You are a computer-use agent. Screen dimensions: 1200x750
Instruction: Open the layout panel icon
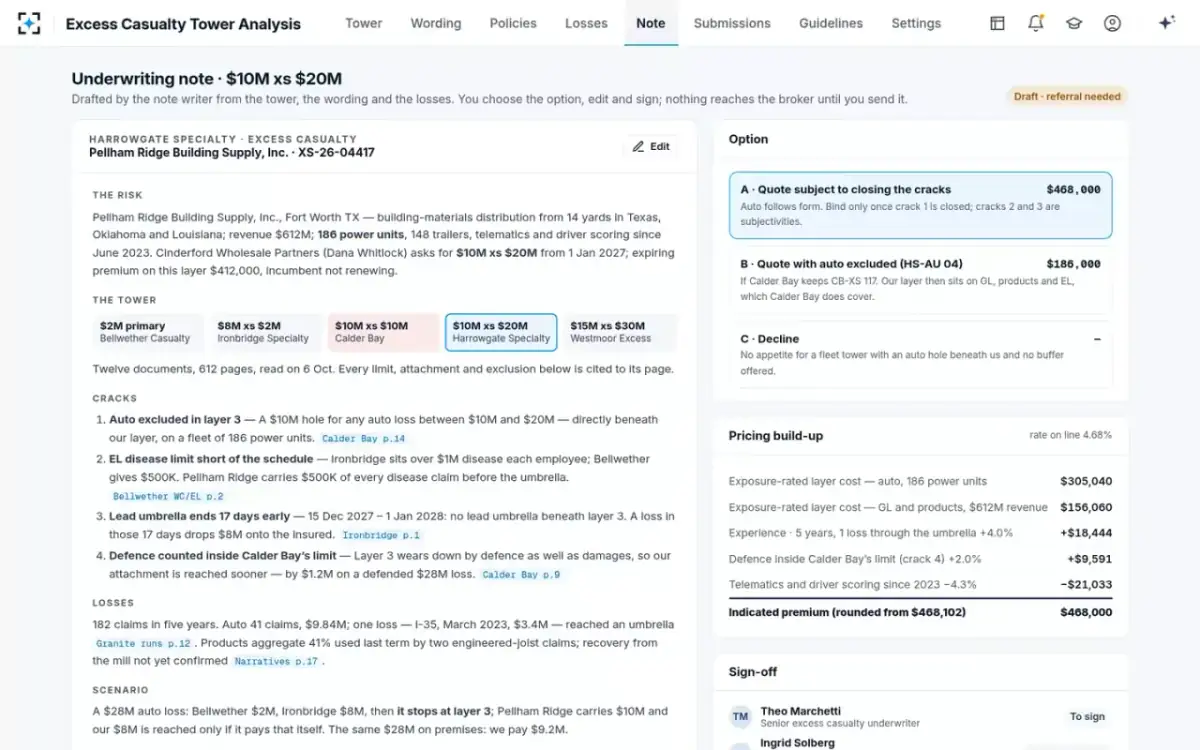997,23
